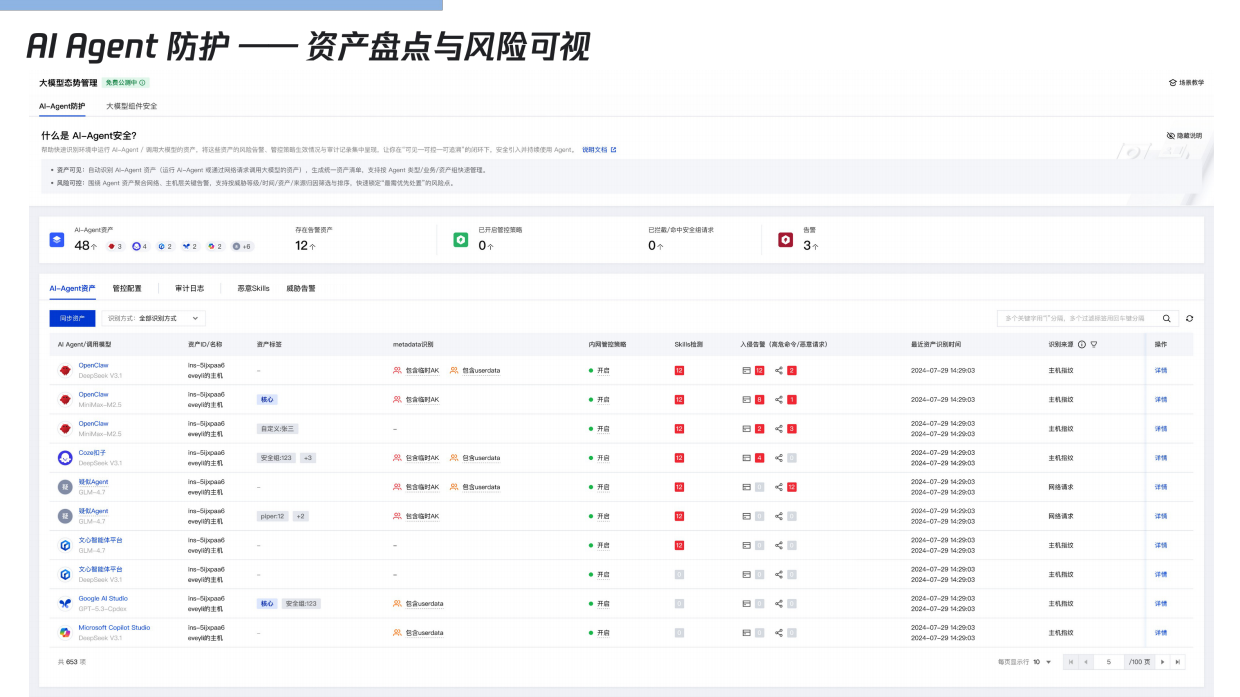Open the 每页显示行 page size dropdown
The height and width of the screenshot is (697, 1240).
1040,661
